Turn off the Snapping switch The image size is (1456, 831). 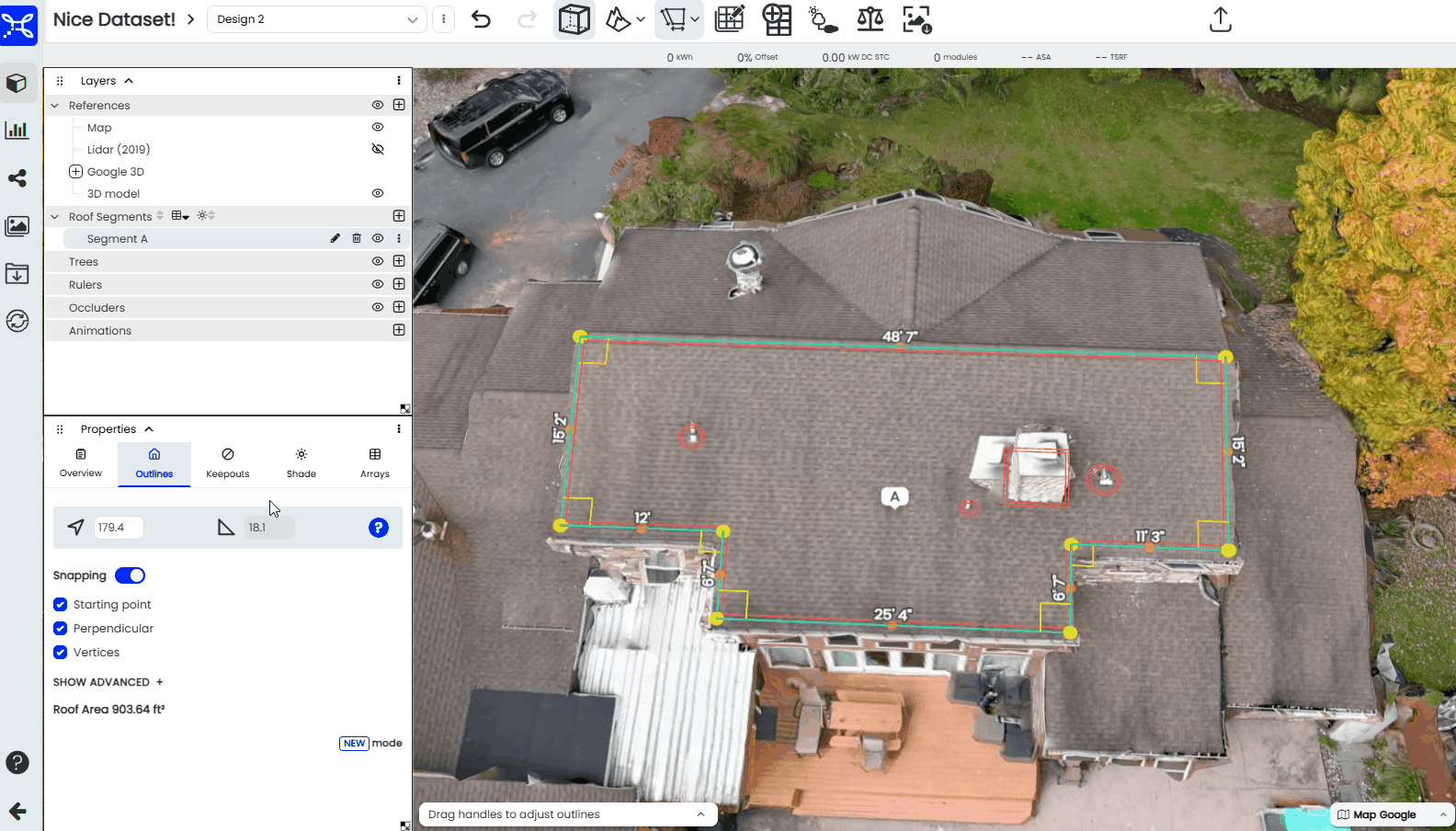pos(130,575)
